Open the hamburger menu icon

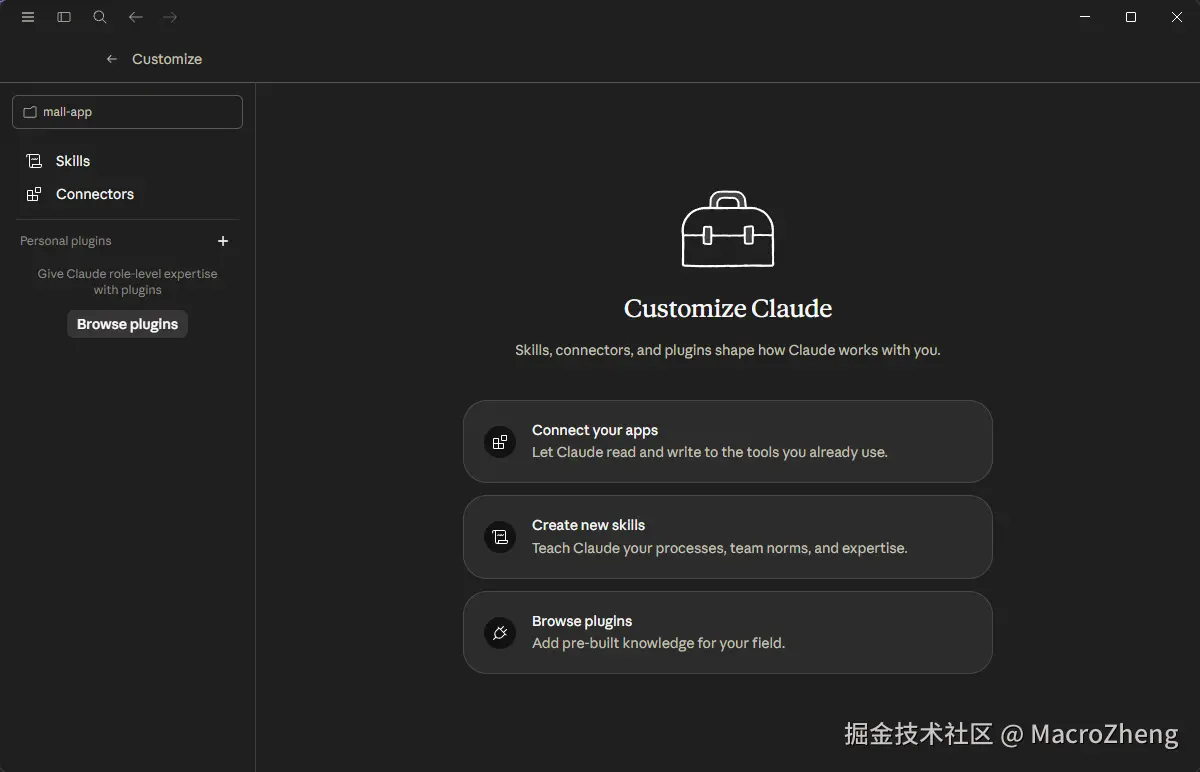[x=28, y=17]
